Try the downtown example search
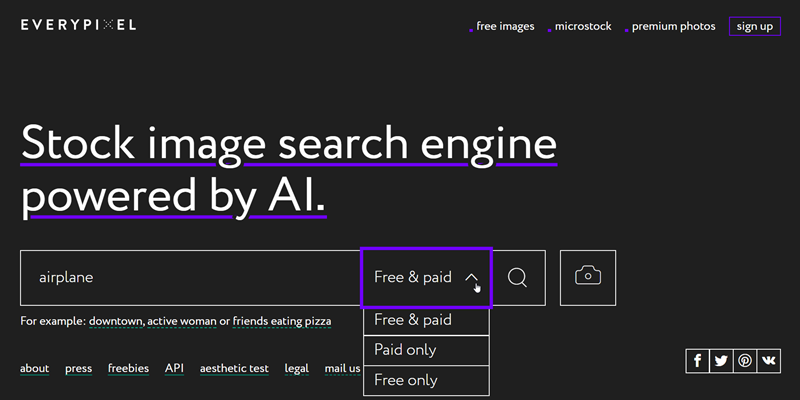 (x=116, y=321)
